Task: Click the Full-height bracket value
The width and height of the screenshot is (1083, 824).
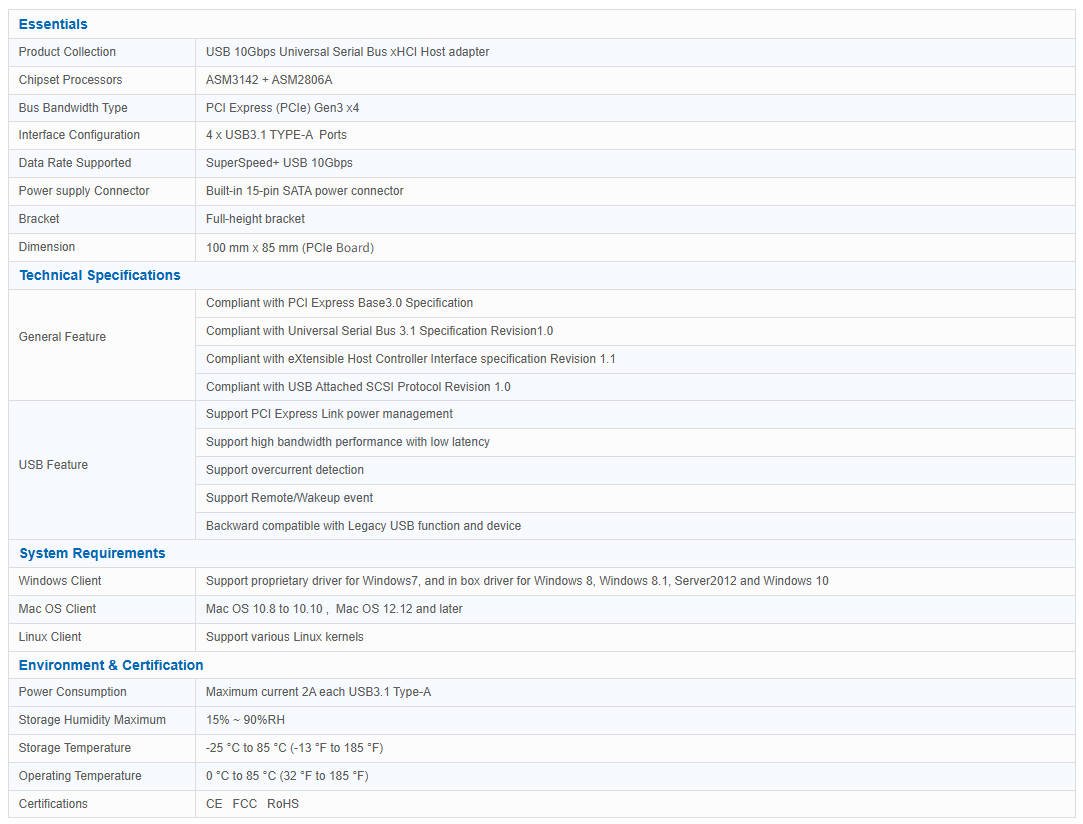Action: 255,219
